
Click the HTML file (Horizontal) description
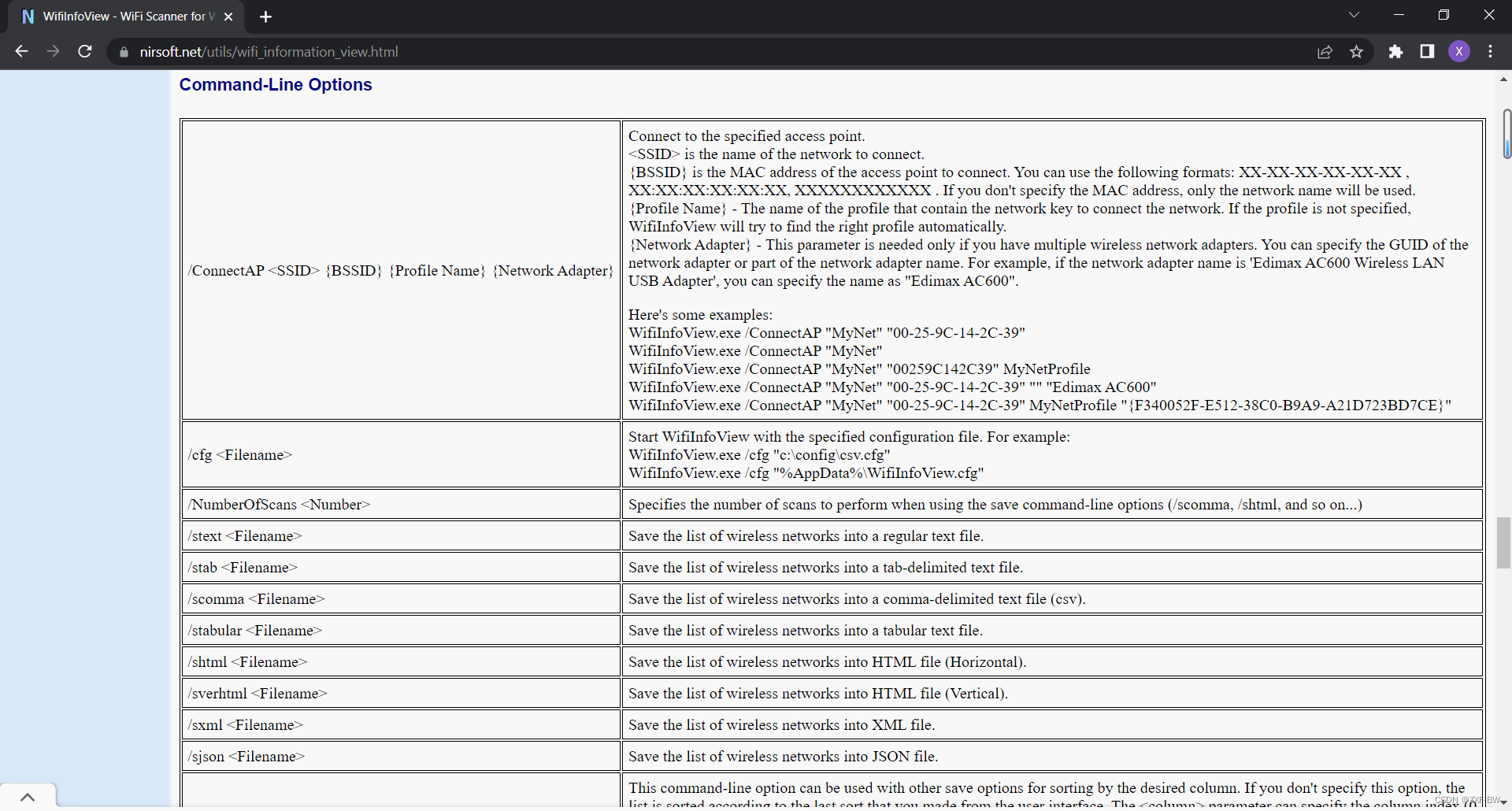pos(828,661)
